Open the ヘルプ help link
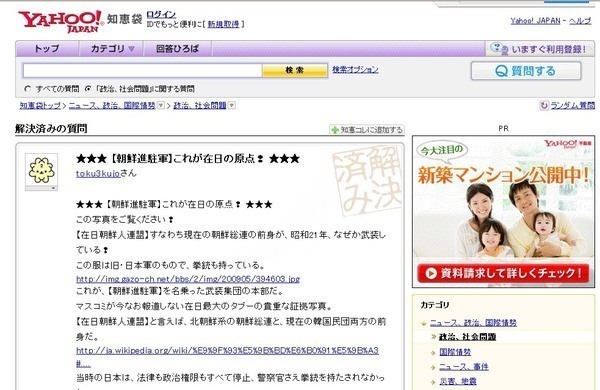The image size is (600, 390). [580, 21]
